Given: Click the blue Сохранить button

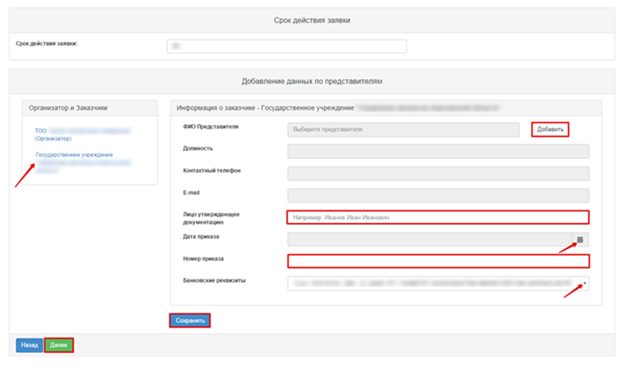Looking at the screenshot, I should (190, 320).
